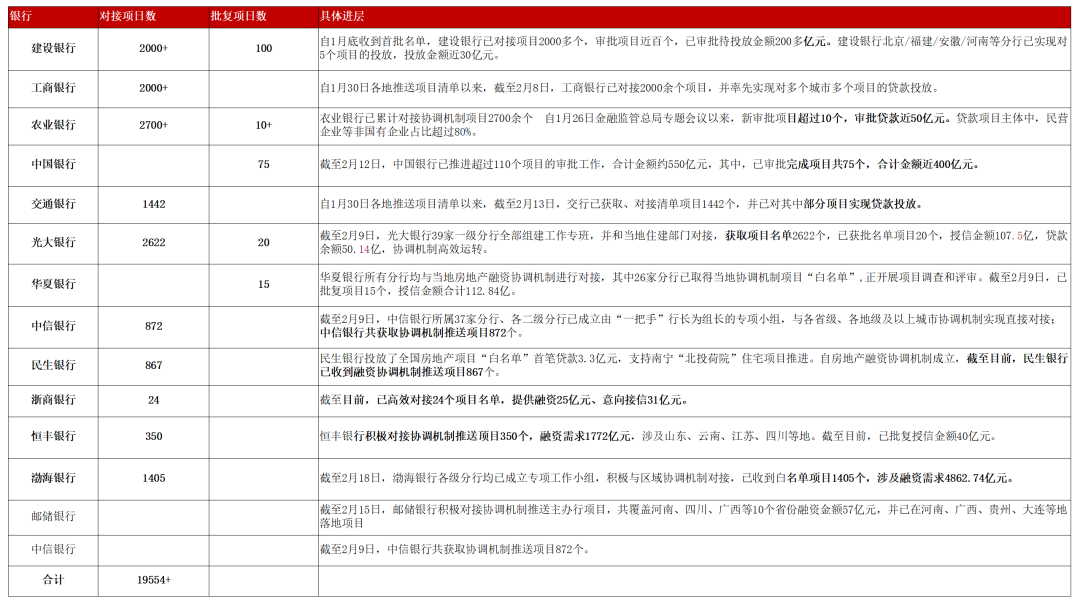Click the description starting '截至2月15日，邮储银行'
1080x608 pixels.
[694, 516]
